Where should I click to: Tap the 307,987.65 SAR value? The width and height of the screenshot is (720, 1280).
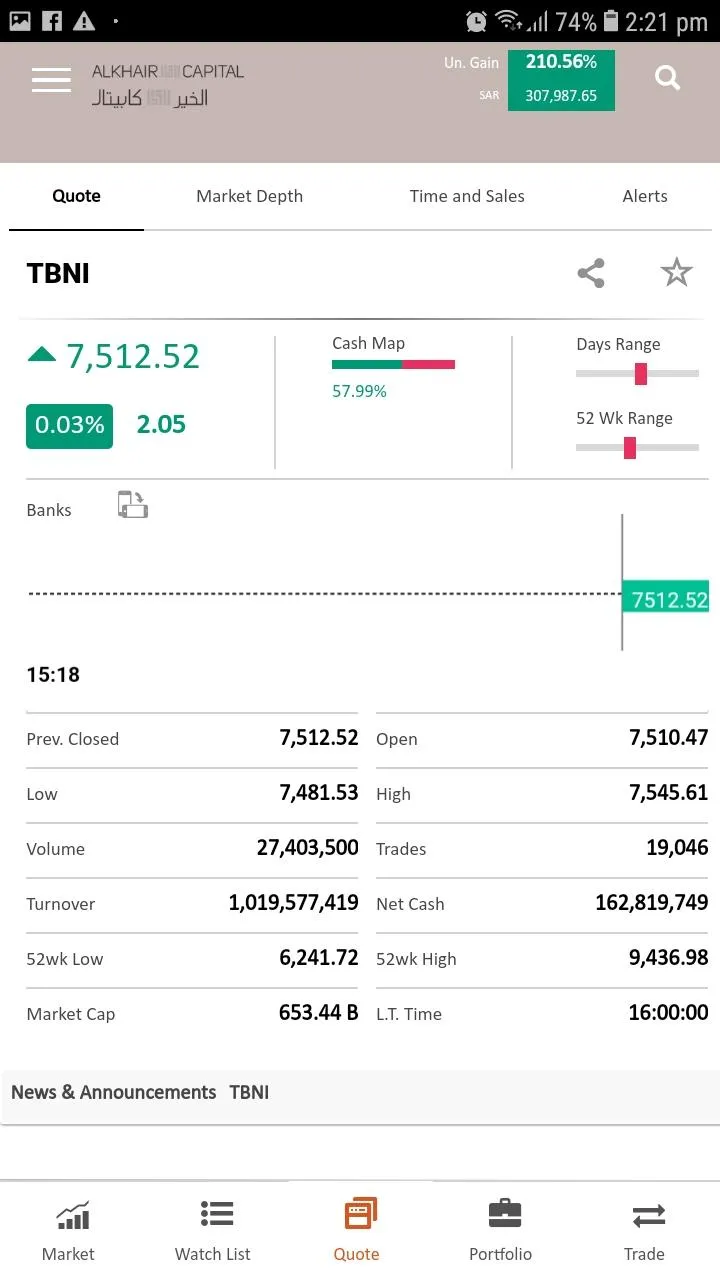pos(561,96)
